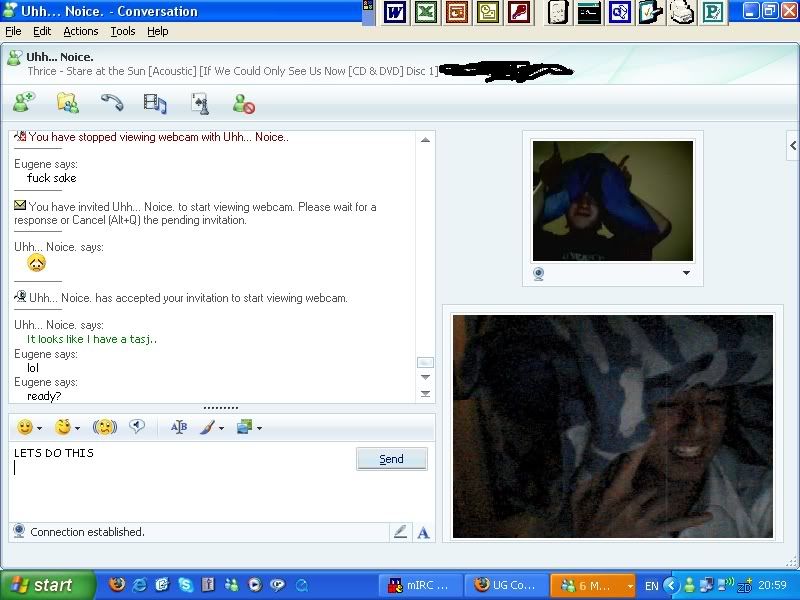The height and width of the screenshot is (600, 800).
Task: Open emoticons dropdown arrow
Action: 39,428
